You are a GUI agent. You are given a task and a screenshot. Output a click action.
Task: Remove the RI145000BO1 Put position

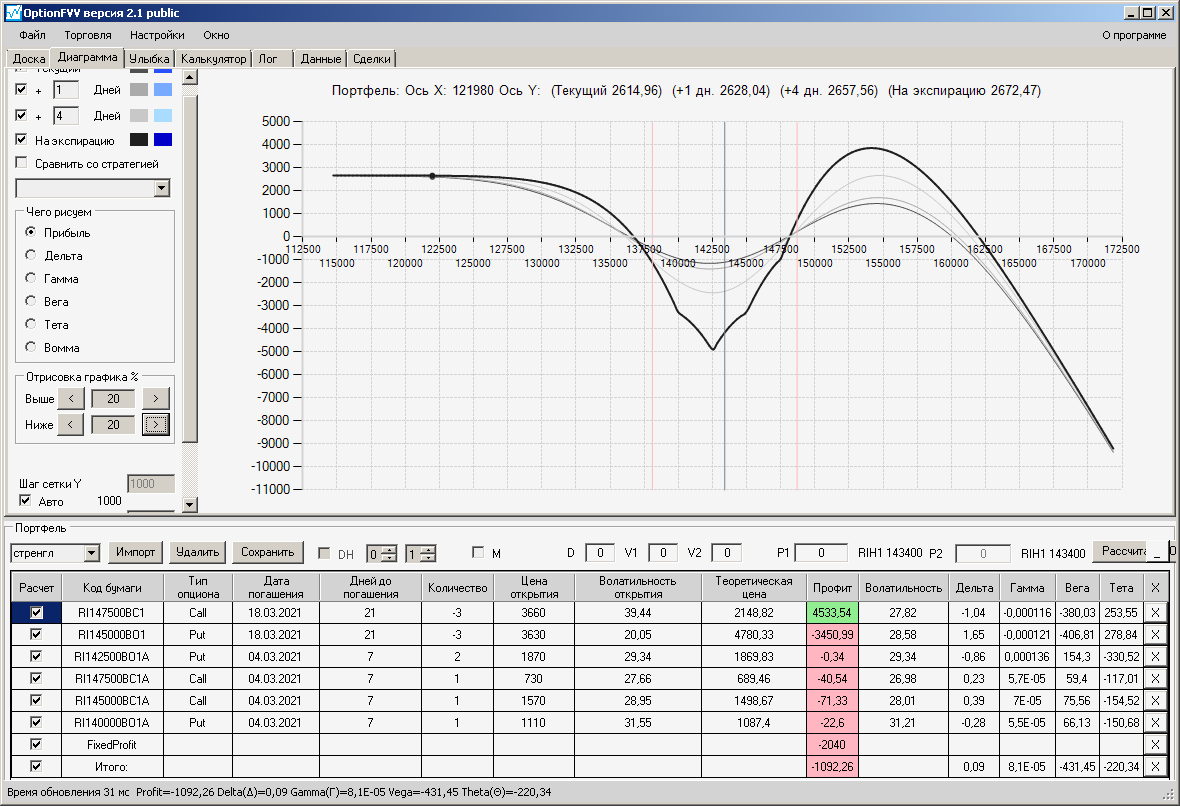(x=1156, y=634)
